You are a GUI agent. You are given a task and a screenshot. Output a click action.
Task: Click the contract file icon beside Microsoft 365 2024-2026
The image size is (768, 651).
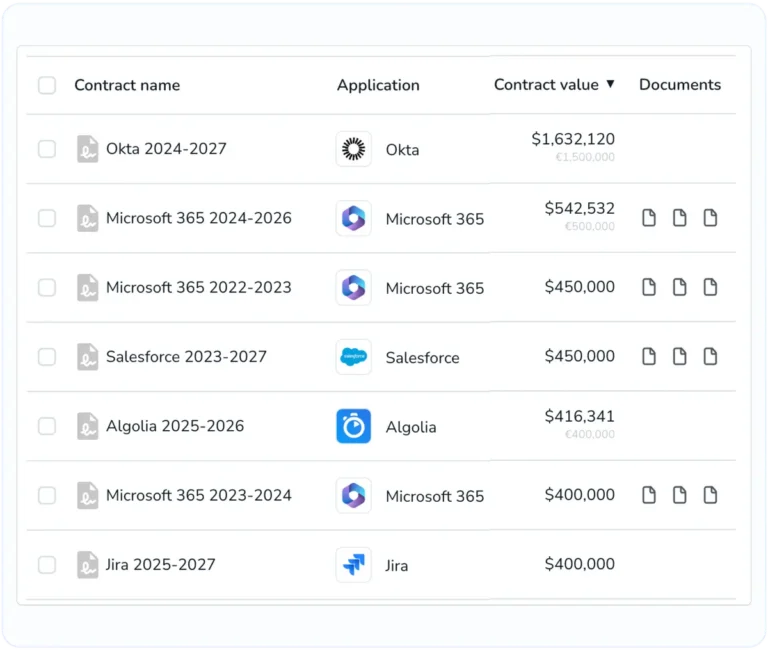88,218
